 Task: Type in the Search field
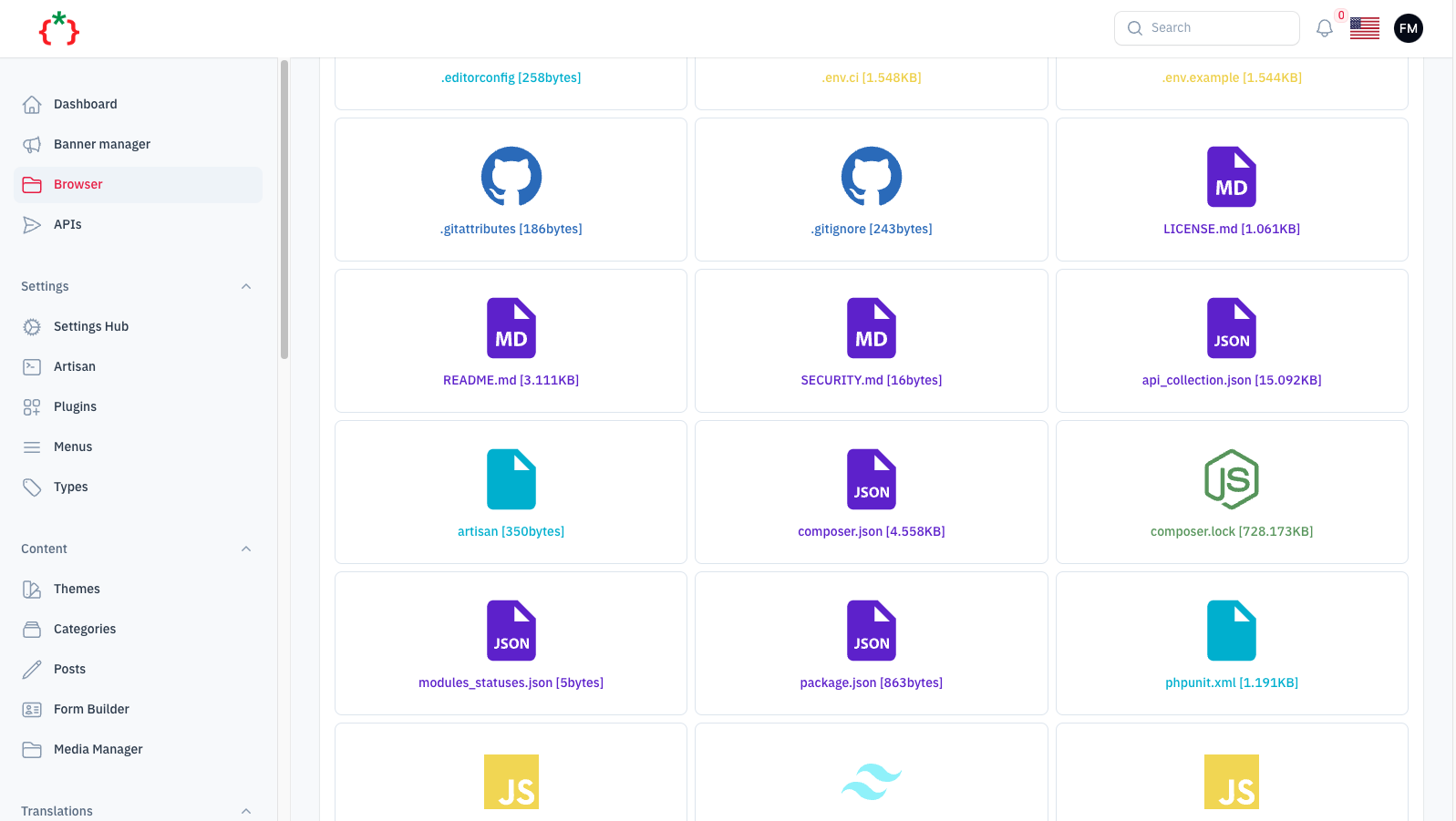coord(1206,28)
